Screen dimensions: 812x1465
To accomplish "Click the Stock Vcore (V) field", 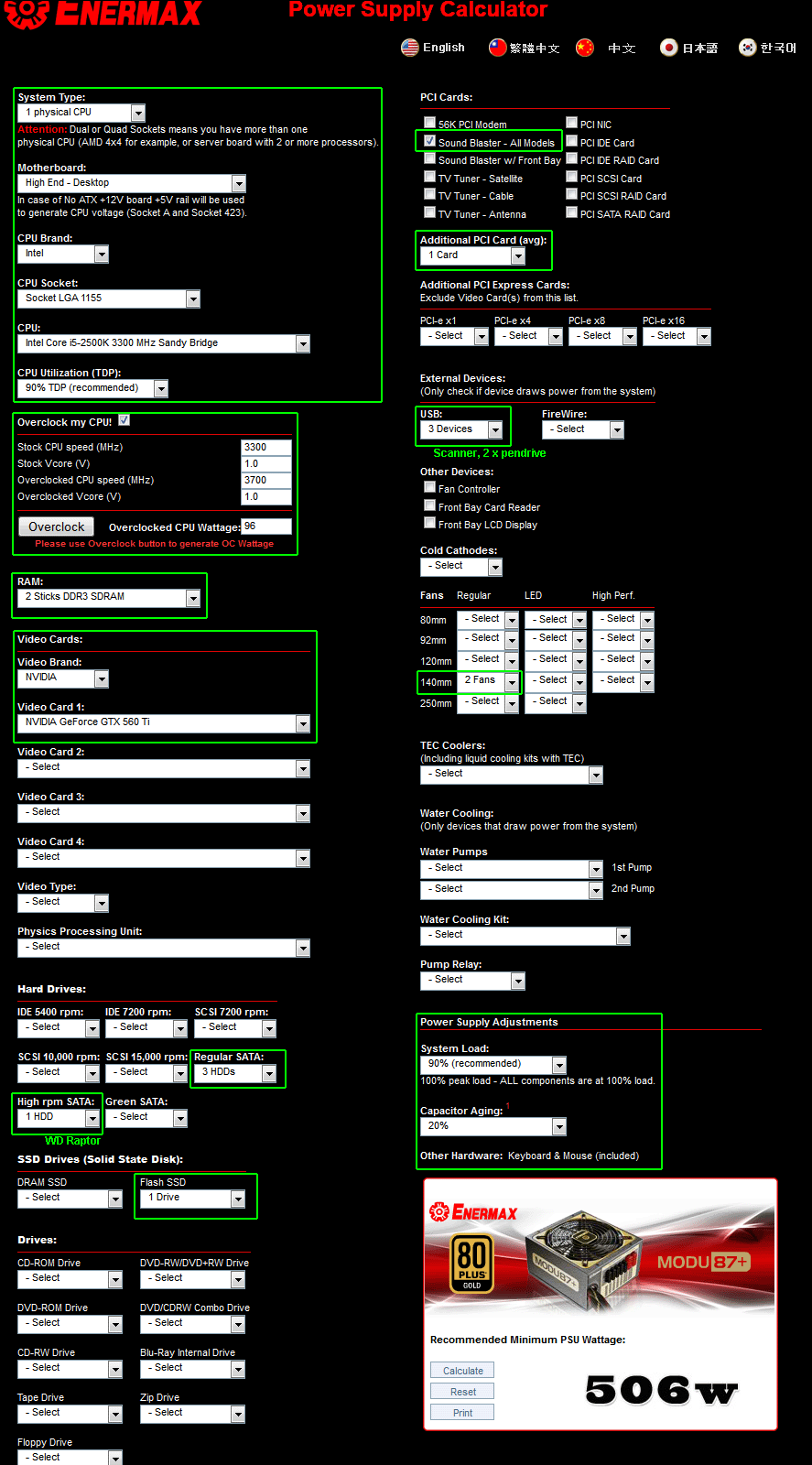I will point(266,464).
